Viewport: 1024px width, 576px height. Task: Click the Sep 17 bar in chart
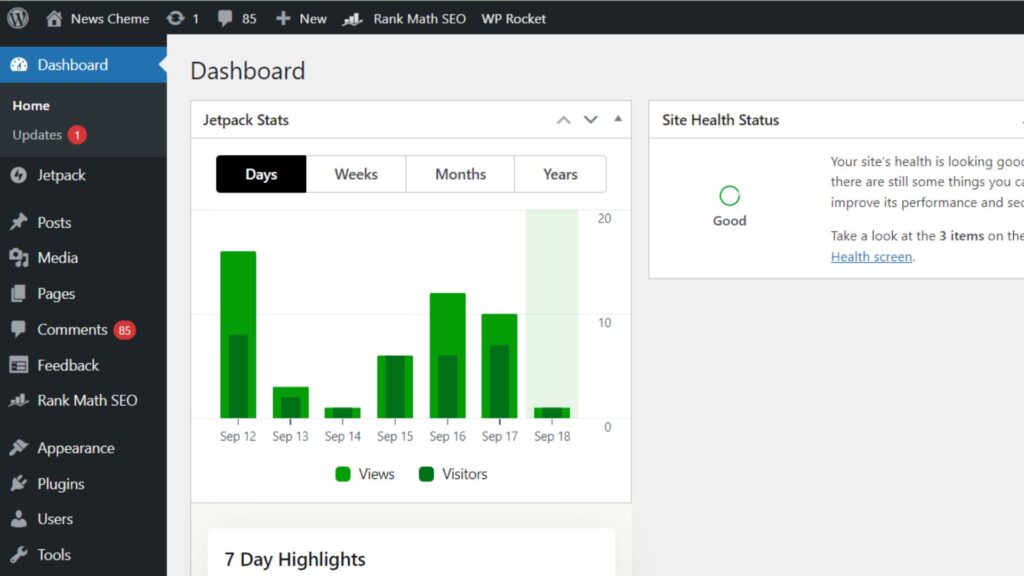pos(500,366)
